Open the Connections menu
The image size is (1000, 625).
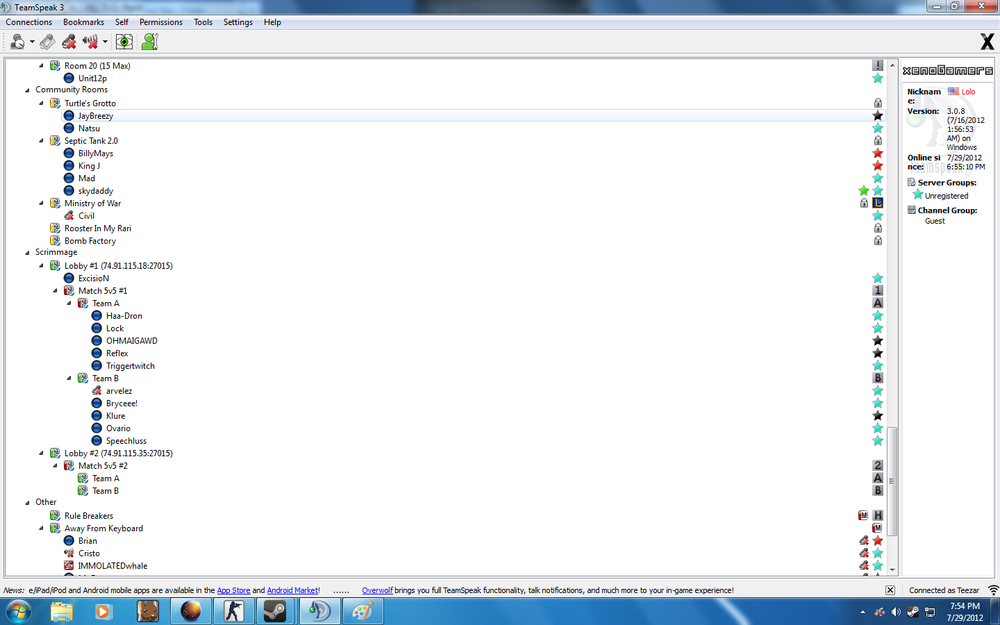(x=29, y=22)
